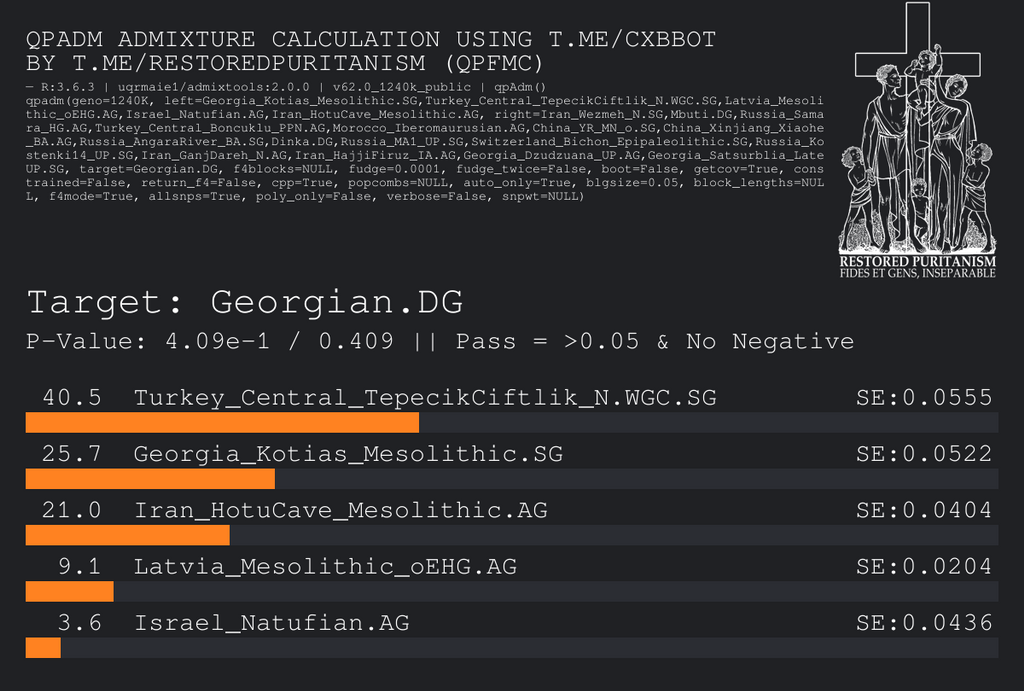Click the Fides et Gens, Inseparable motto
The image size is (1024, 691).
[x=917, y=273]
